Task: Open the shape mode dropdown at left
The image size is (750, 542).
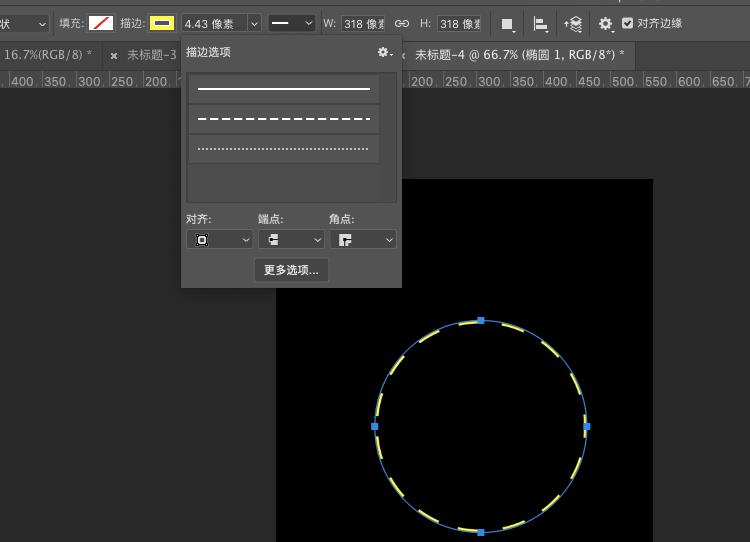Action: [x=24, y=24]
